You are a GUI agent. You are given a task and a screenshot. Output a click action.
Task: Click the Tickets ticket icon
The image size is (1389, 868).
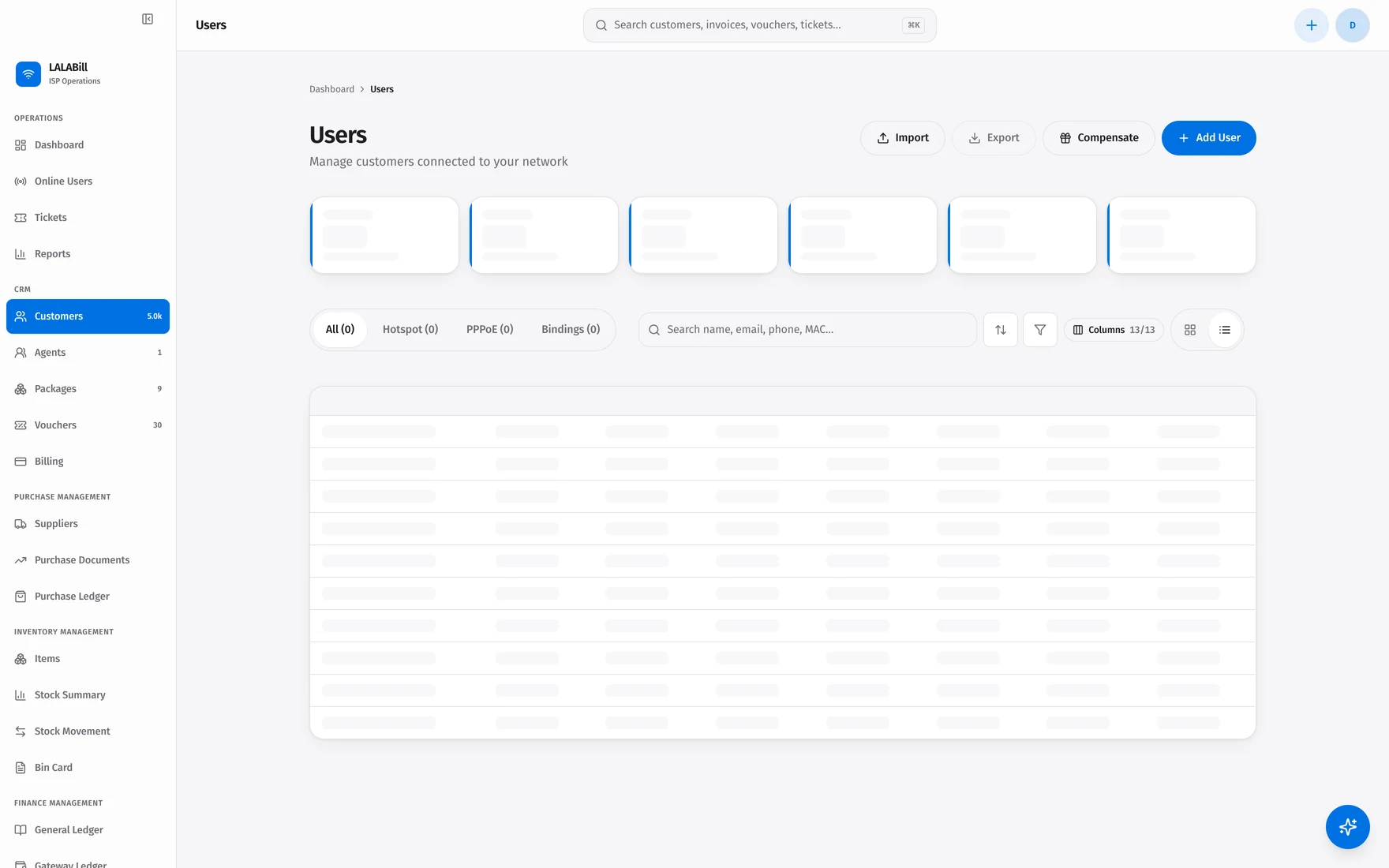coord(21,218)
